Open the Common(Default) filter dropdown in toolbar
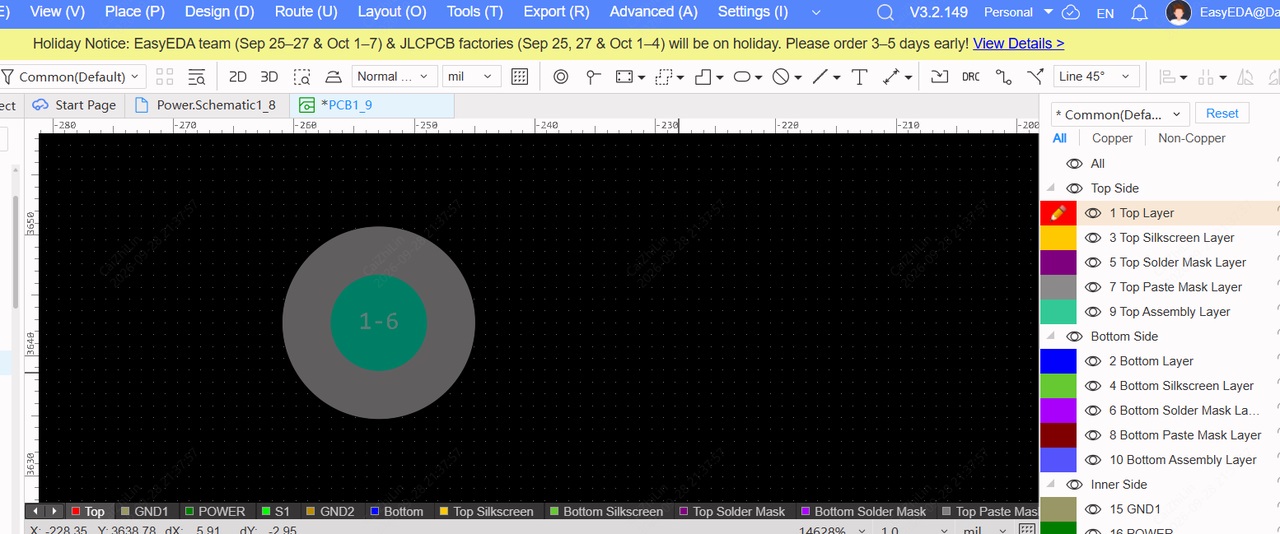The image size is (1280, 534). pyautogui.click(x=72, y=77)
